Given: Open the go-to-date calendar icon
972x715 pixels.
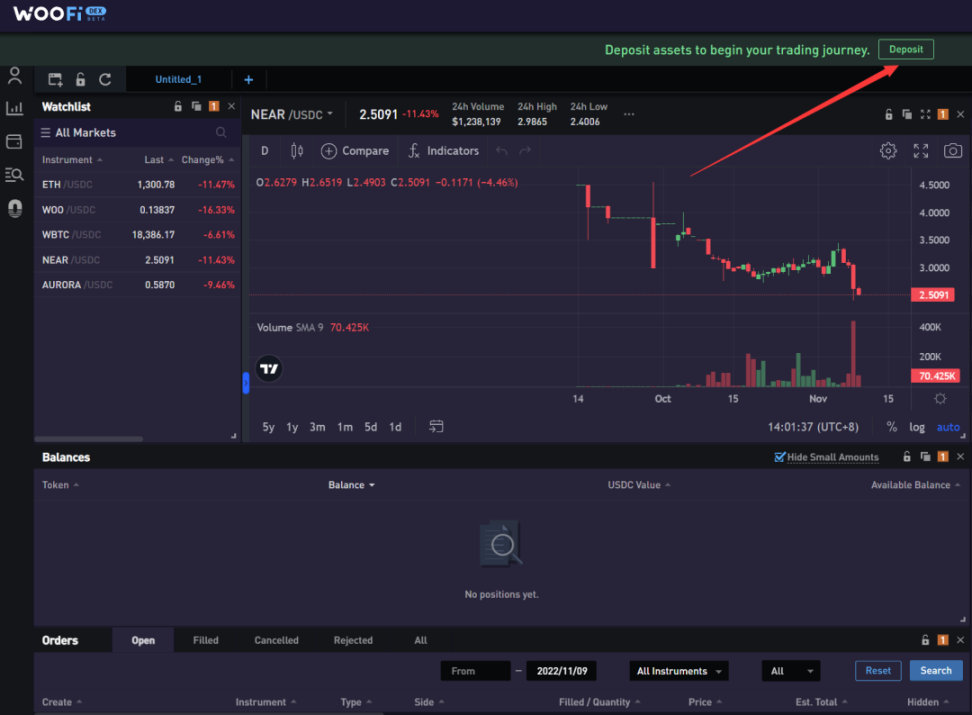Looking at the screenshot, I should tap(436, 426).
